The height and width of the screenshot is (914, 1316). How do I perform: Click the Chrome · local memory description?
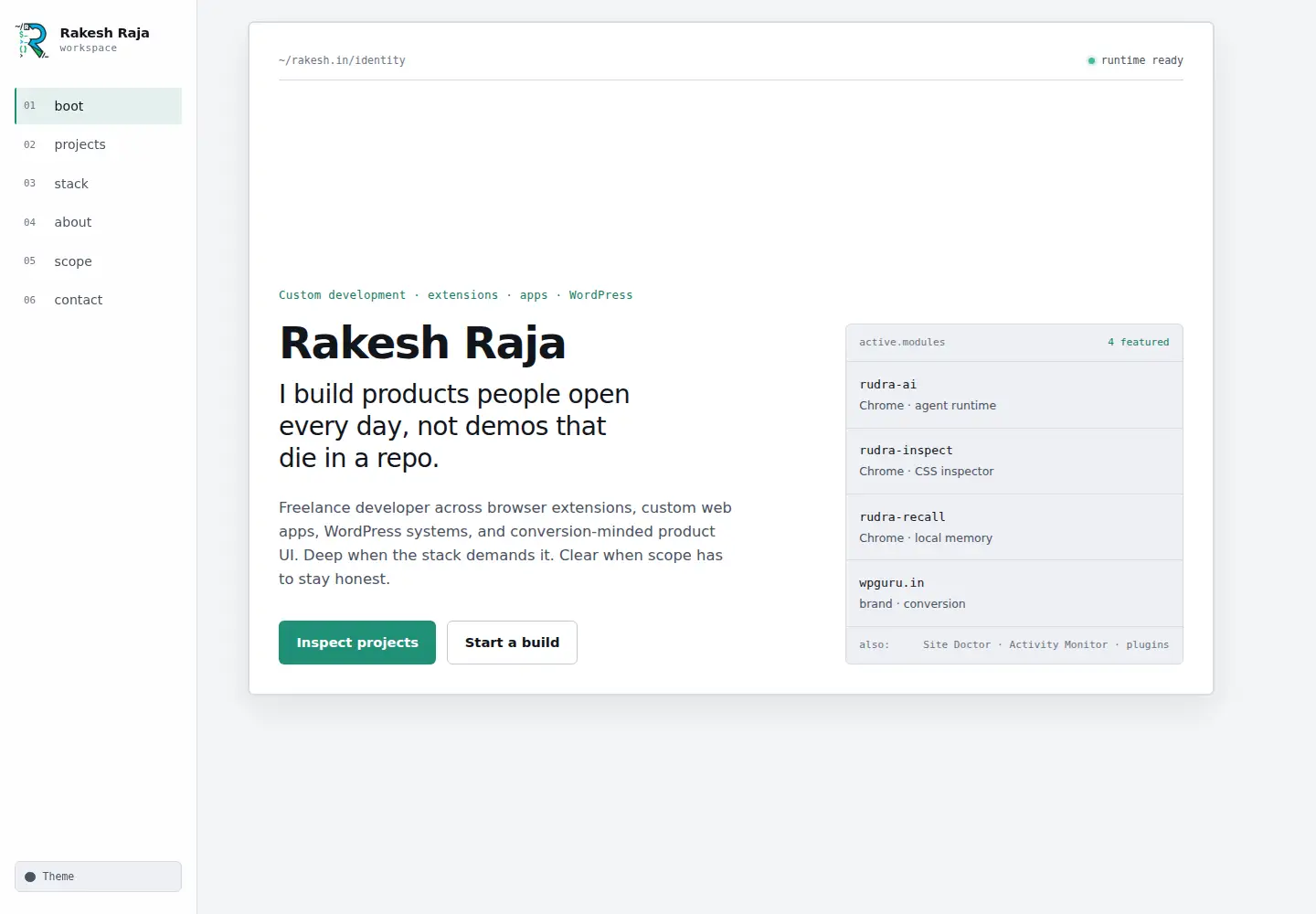[926, 538]
